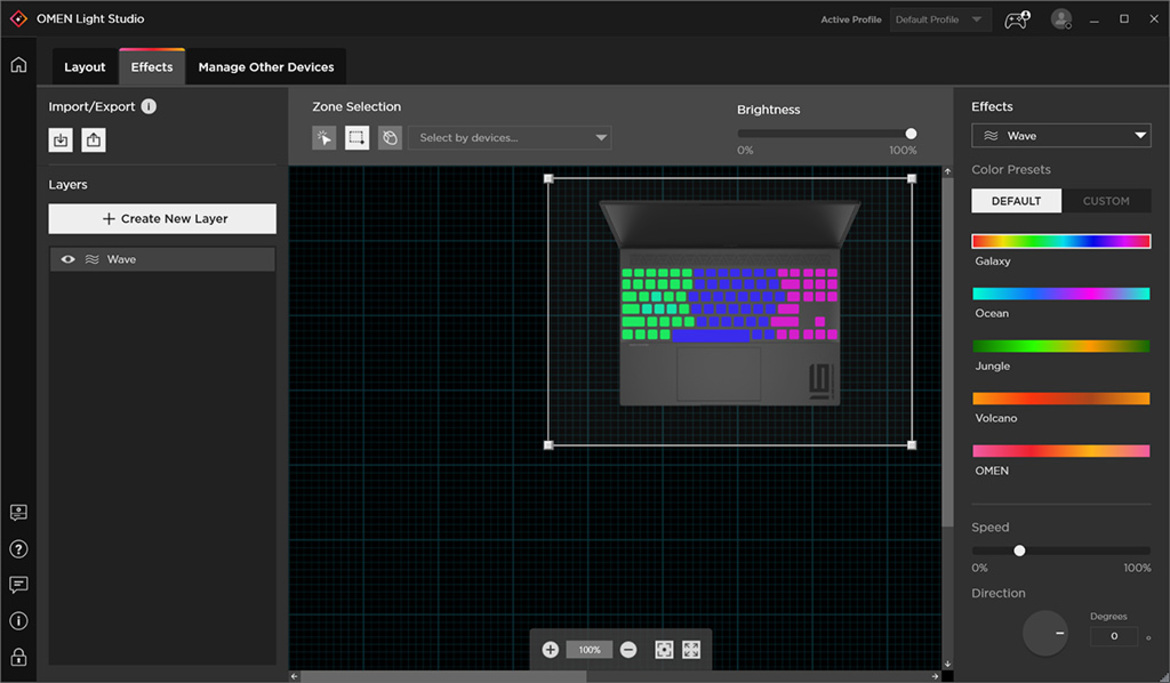Screen dimensions: 1170x683
Task: Open the support assistant icon in sidebar
Action: (19, 513)
